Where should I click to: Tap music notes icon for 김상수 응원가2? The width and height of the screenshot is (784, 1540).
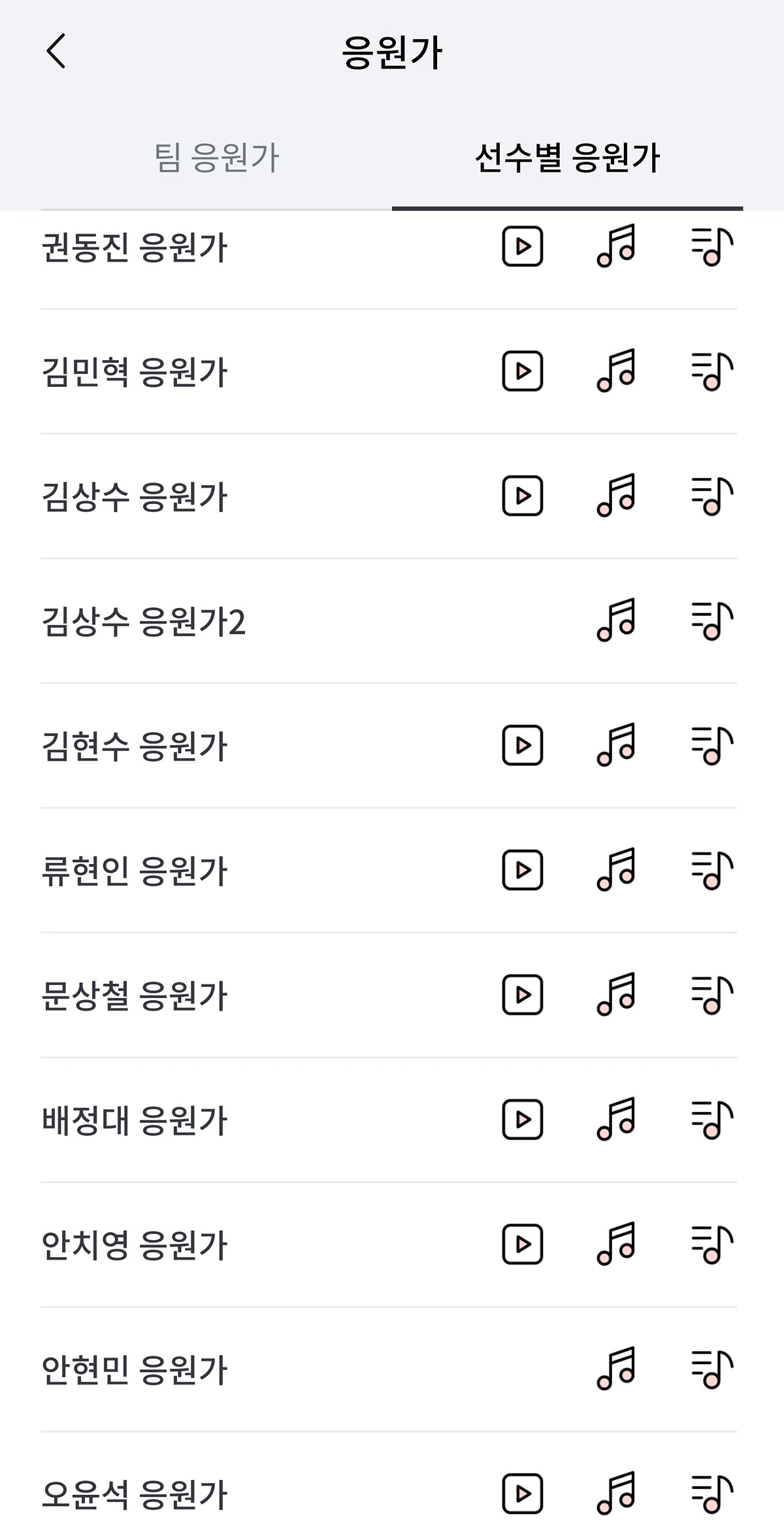pos(616,620)
